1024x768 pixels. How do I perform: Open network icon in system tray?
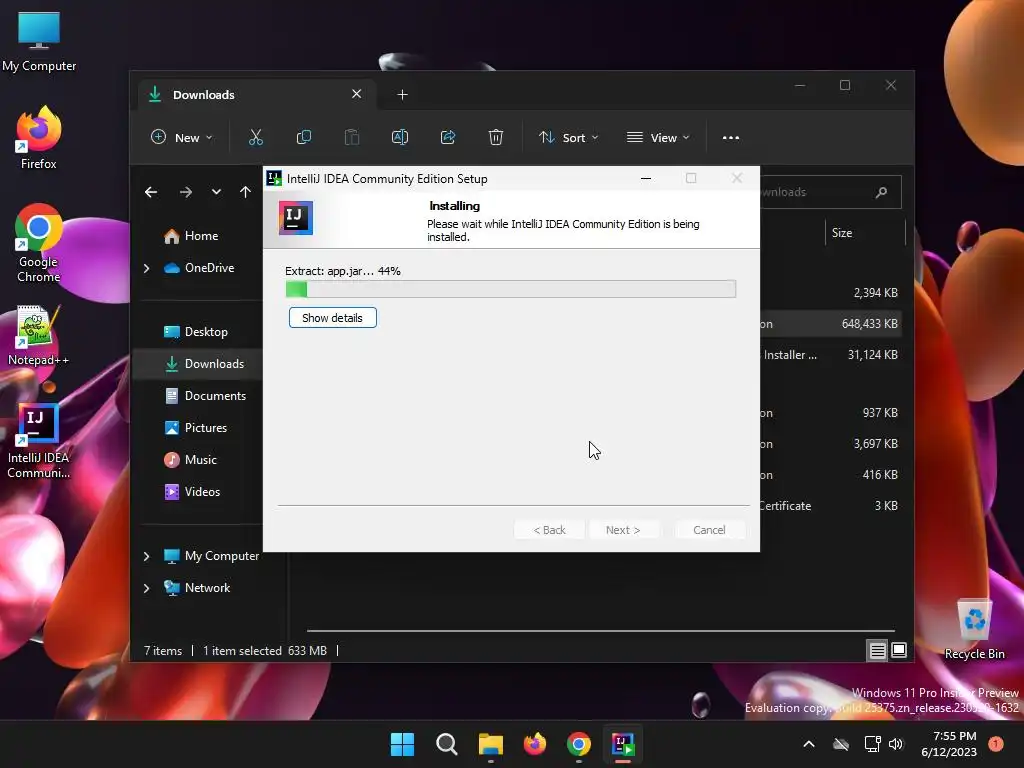(872, 744)
